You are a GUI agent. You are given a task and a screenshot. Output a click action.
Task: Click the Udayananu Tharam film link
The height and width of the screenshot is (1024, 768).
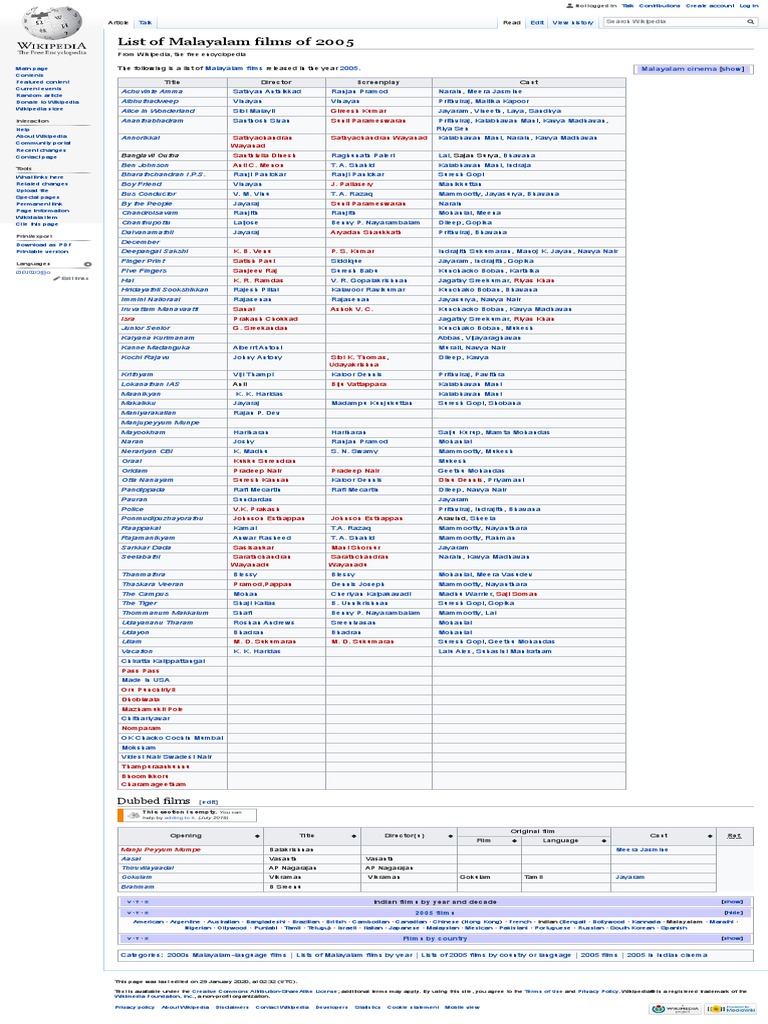pos(157,623)
